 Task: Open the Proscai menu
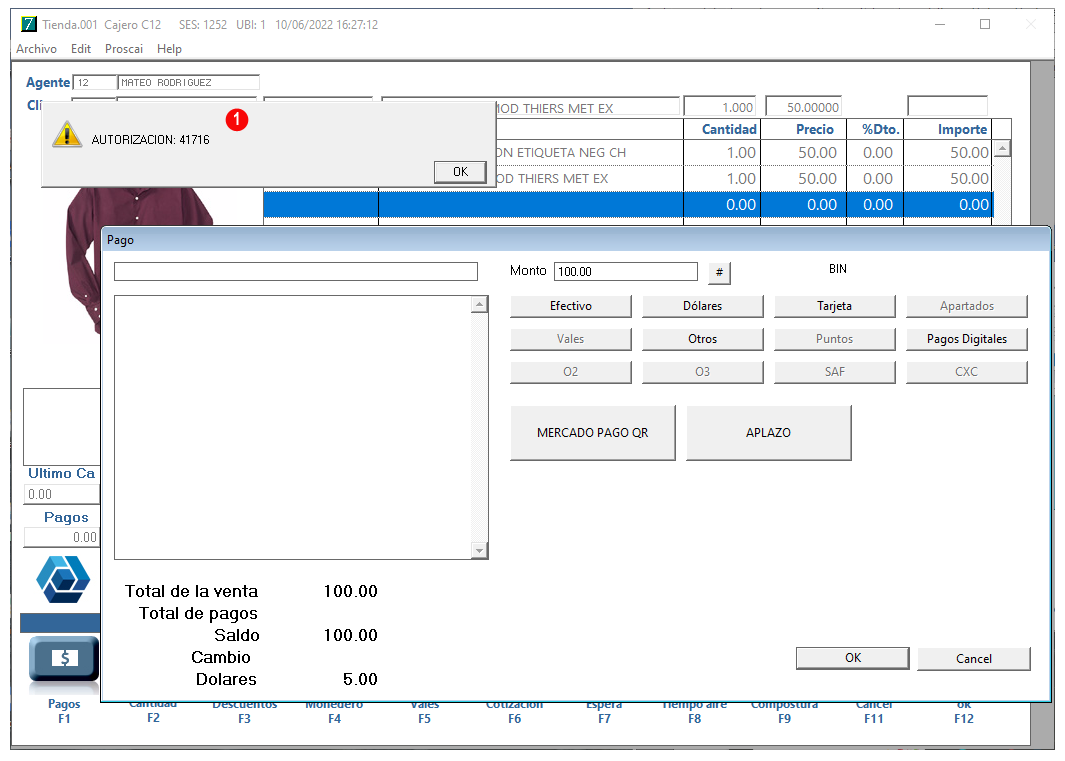click(124, 49)
